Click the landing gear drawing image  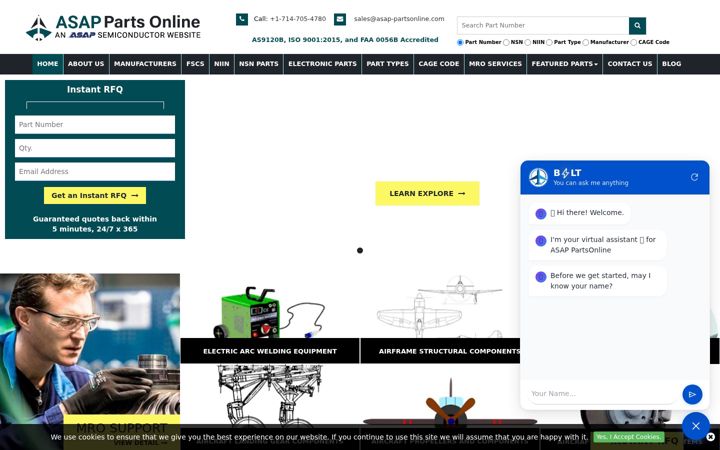point(270,395)
